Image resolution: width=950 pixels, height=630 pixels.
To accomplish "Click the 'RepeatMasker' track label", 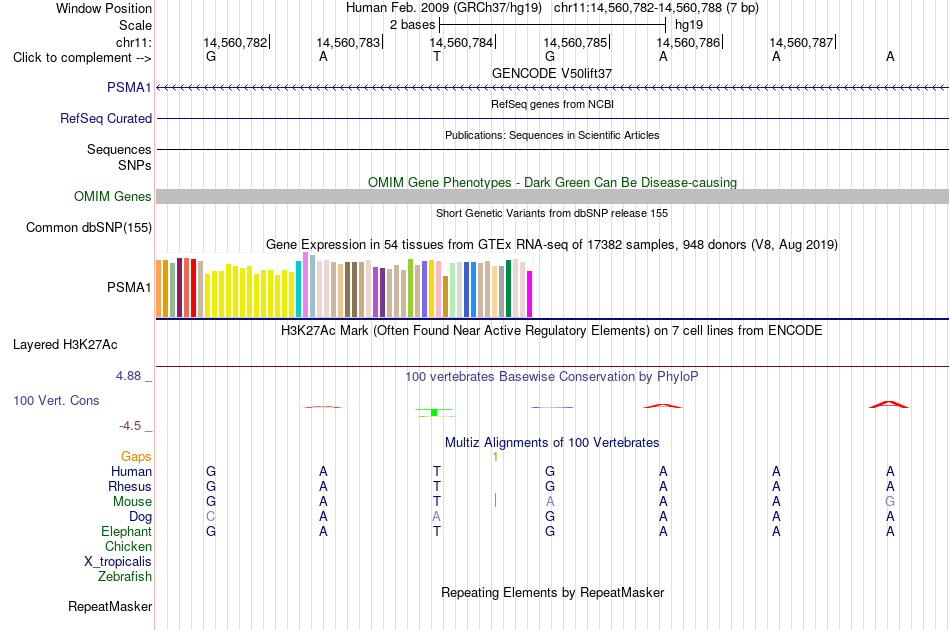I will [x=110, y=606].
